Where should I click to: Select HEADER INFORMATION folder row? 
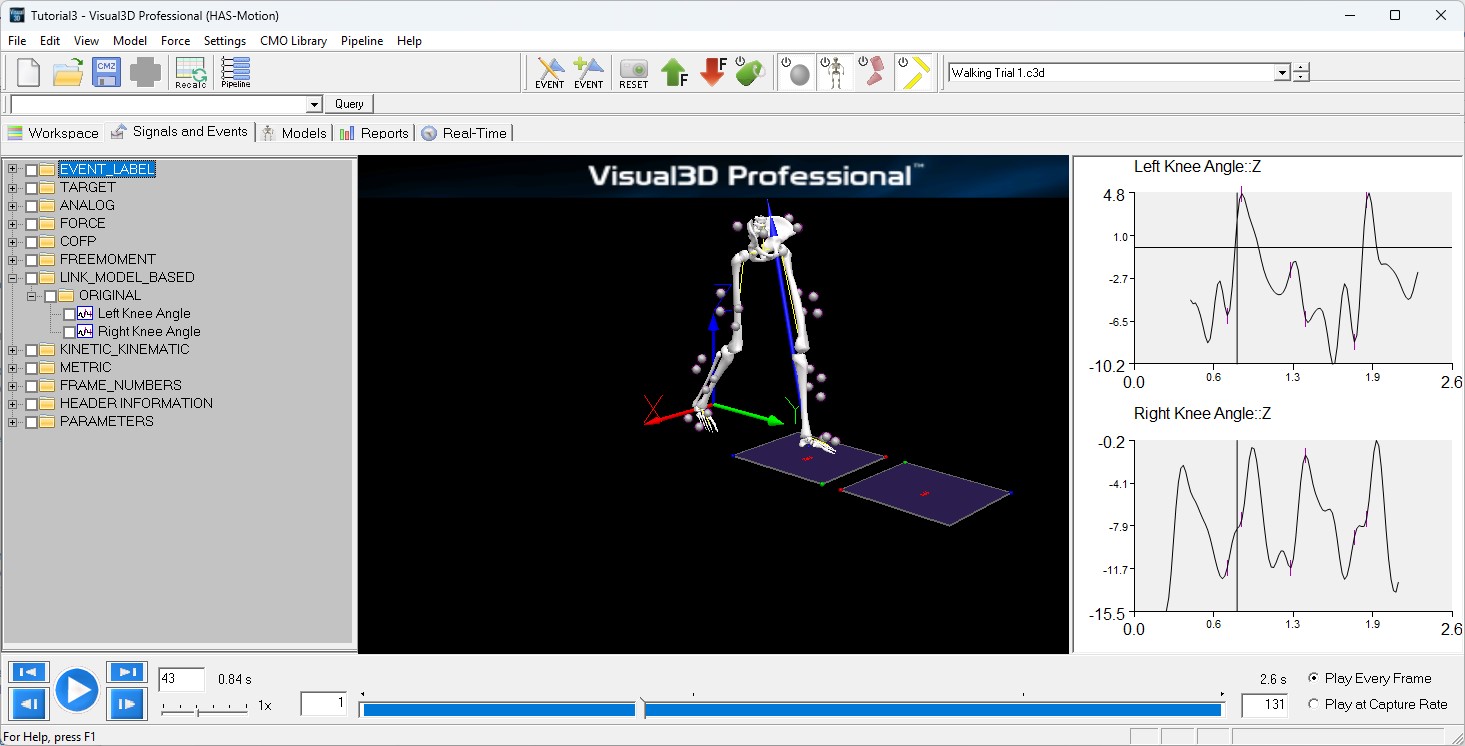click(136, 403)
